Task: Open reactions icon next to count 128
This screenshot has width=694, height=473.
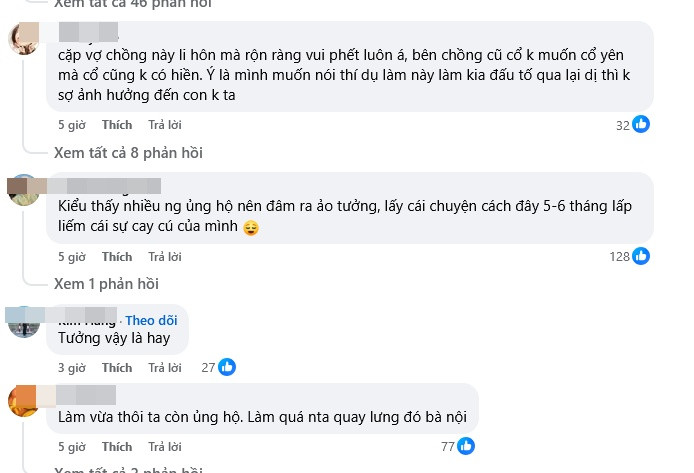Action: coord(641,257)
